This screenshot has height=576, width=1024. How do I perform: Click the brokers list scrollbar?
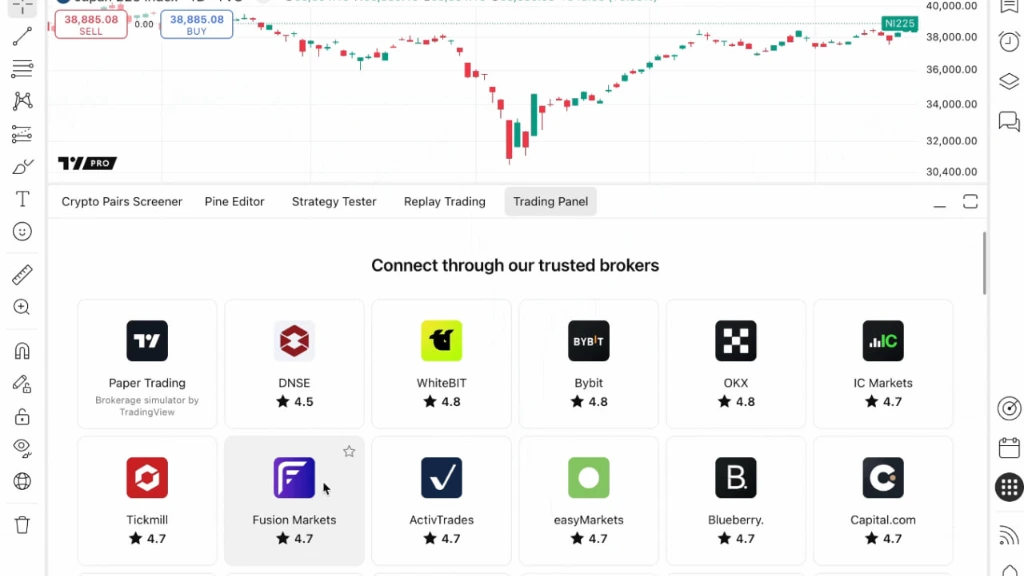click(984, 263)
